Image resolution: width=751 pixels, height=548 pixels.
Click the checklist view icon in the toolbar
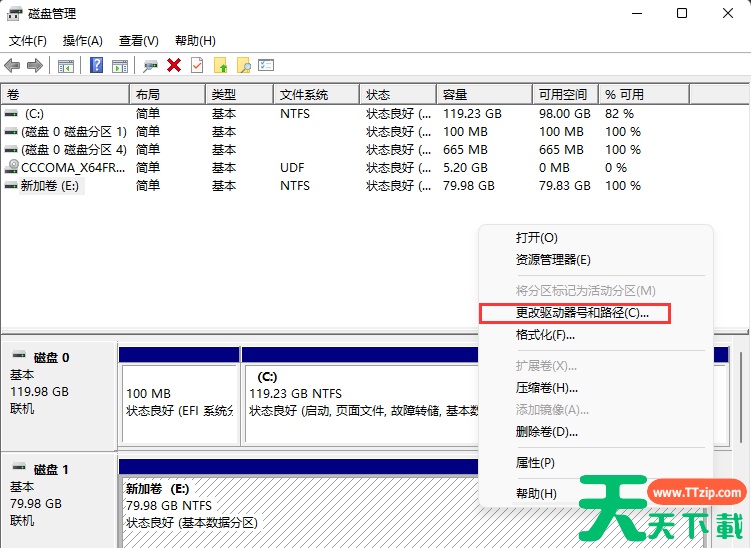coord(266,65)
